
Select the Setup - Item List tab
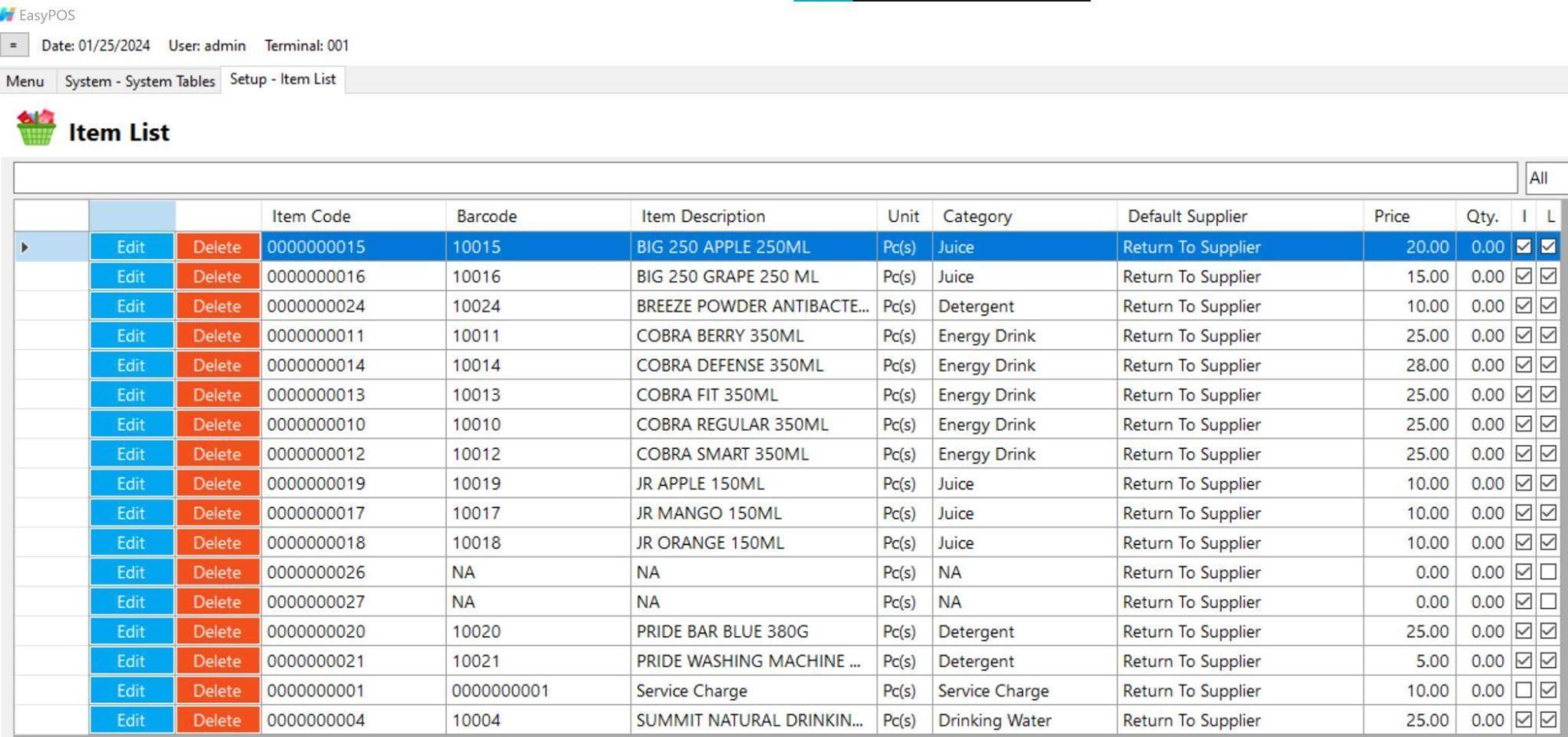coord(282,79)
